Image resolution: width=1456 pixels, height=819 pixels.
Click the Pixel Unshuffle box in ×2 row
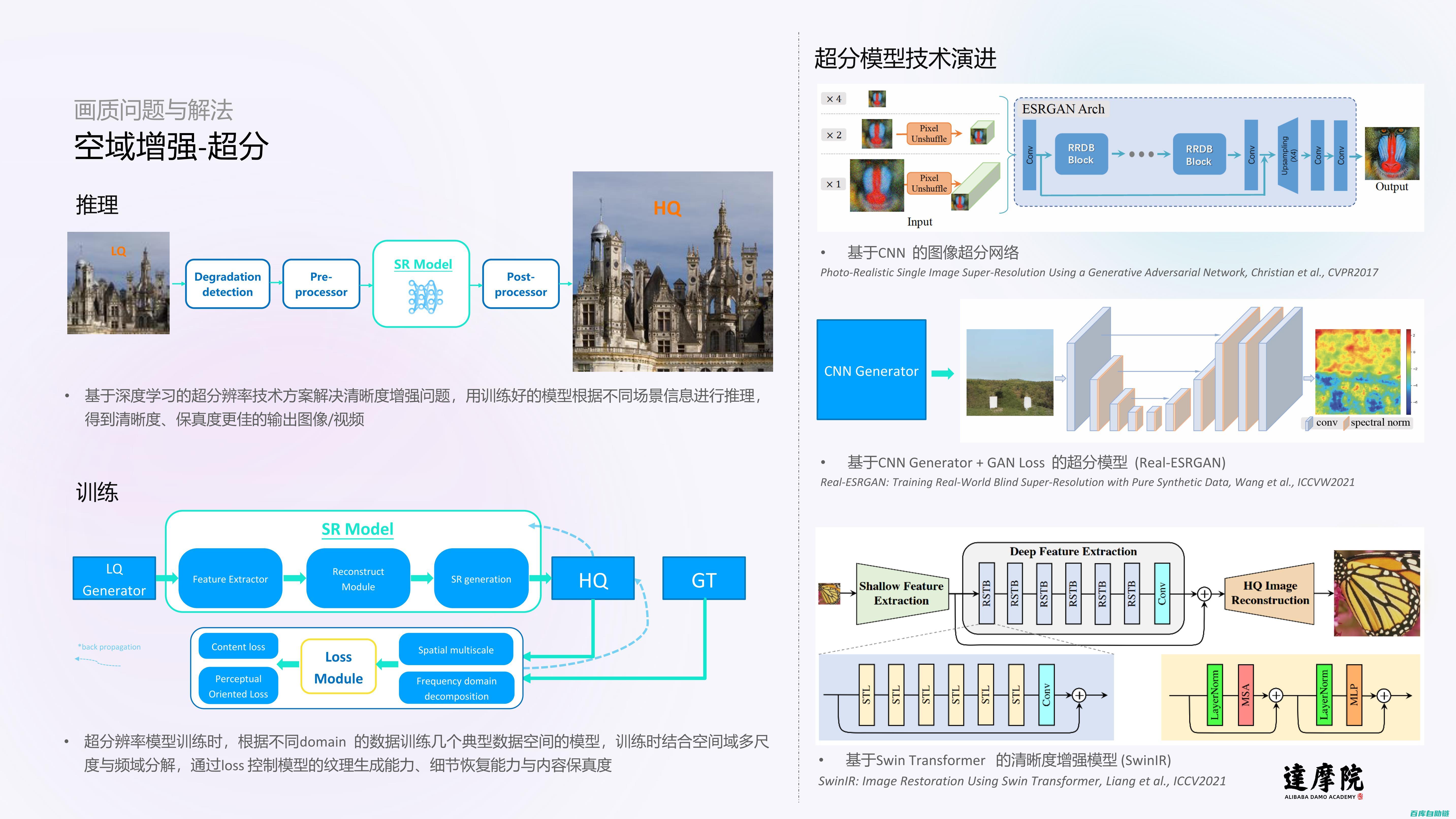click(929, 133)
